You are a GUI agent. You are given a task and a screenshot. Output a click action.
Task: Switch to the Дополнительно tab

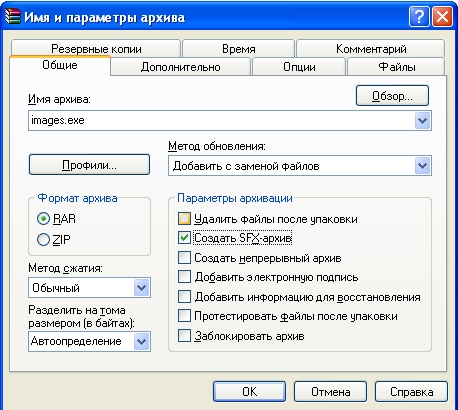[180, 67]
